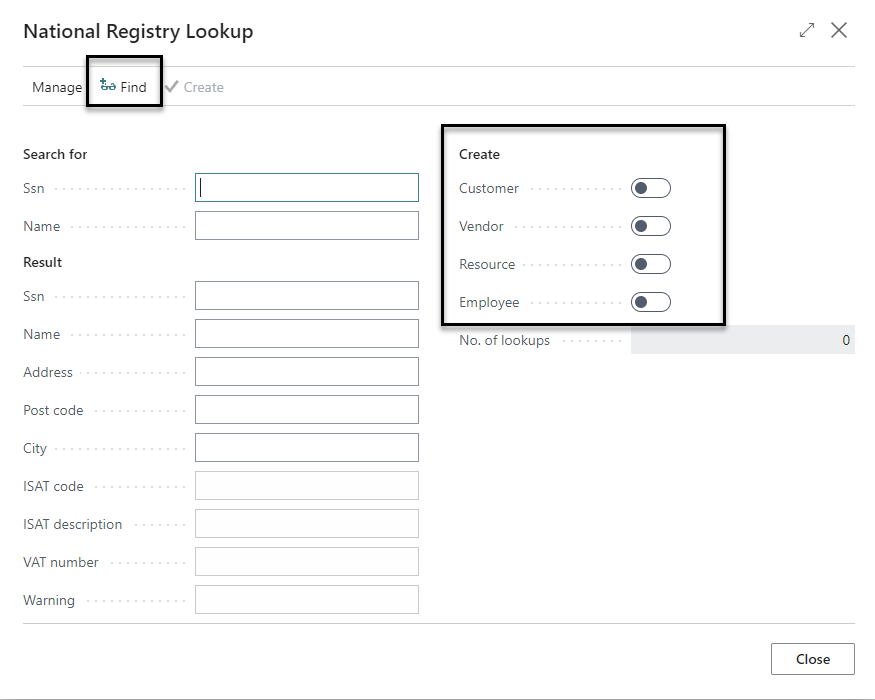Click the 'ISAT code' label

[54, 486]
